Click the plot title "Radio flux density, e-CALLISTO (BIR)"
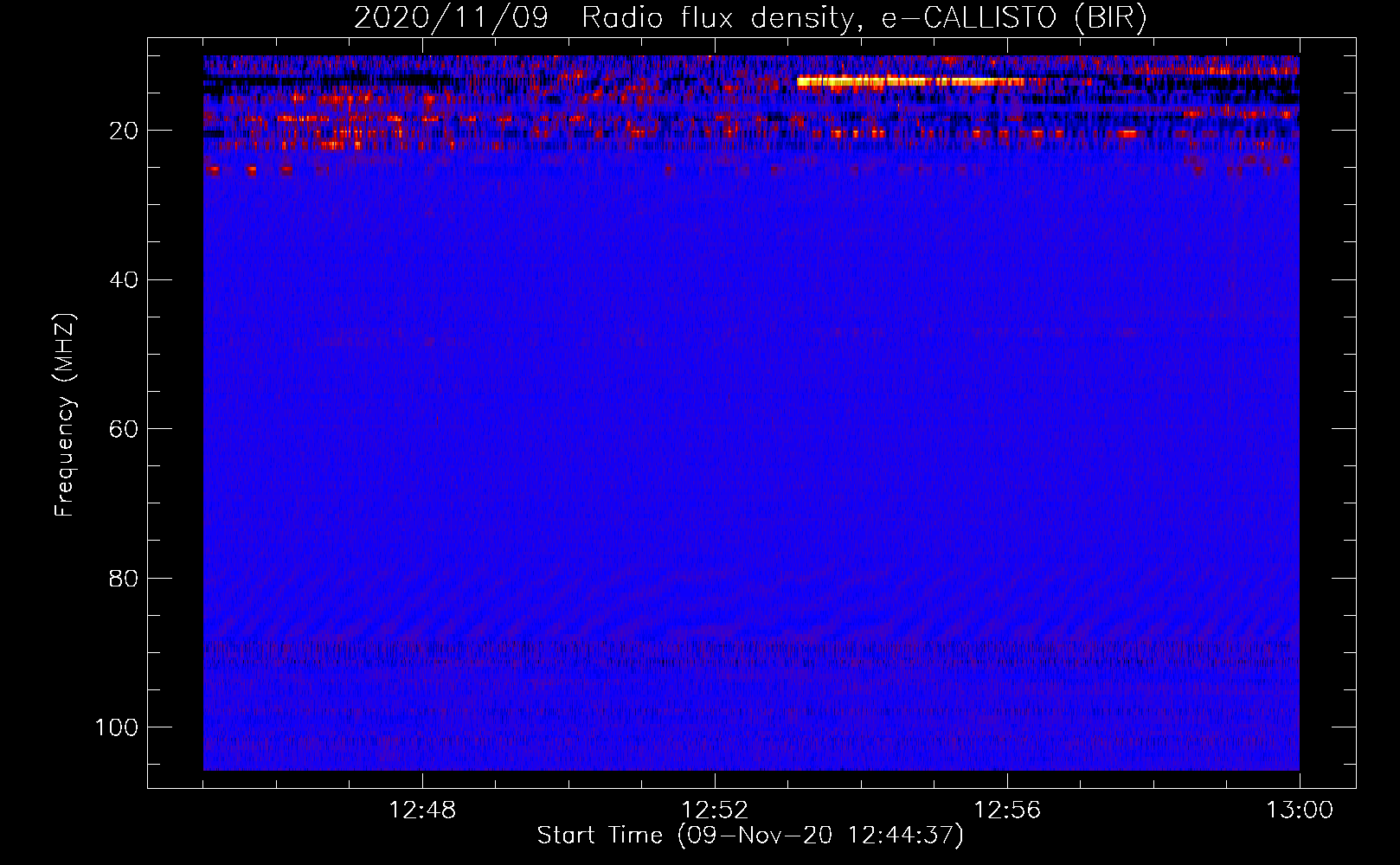 [x=864, y=18]
